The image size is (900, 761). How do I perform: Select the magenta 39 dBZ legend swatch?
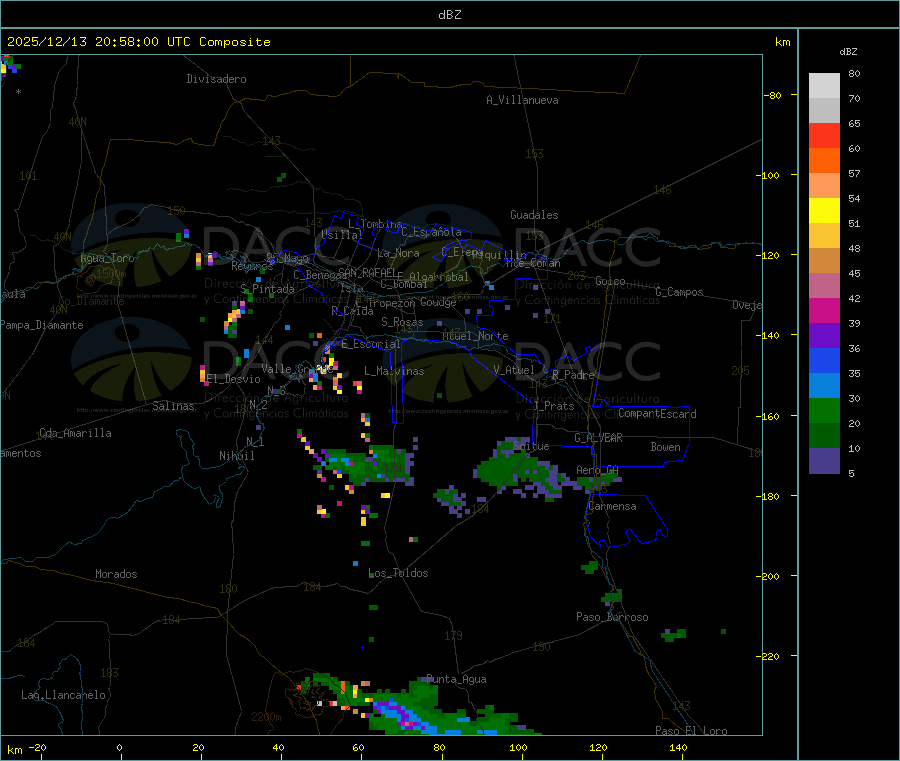(x=824, y=310)
